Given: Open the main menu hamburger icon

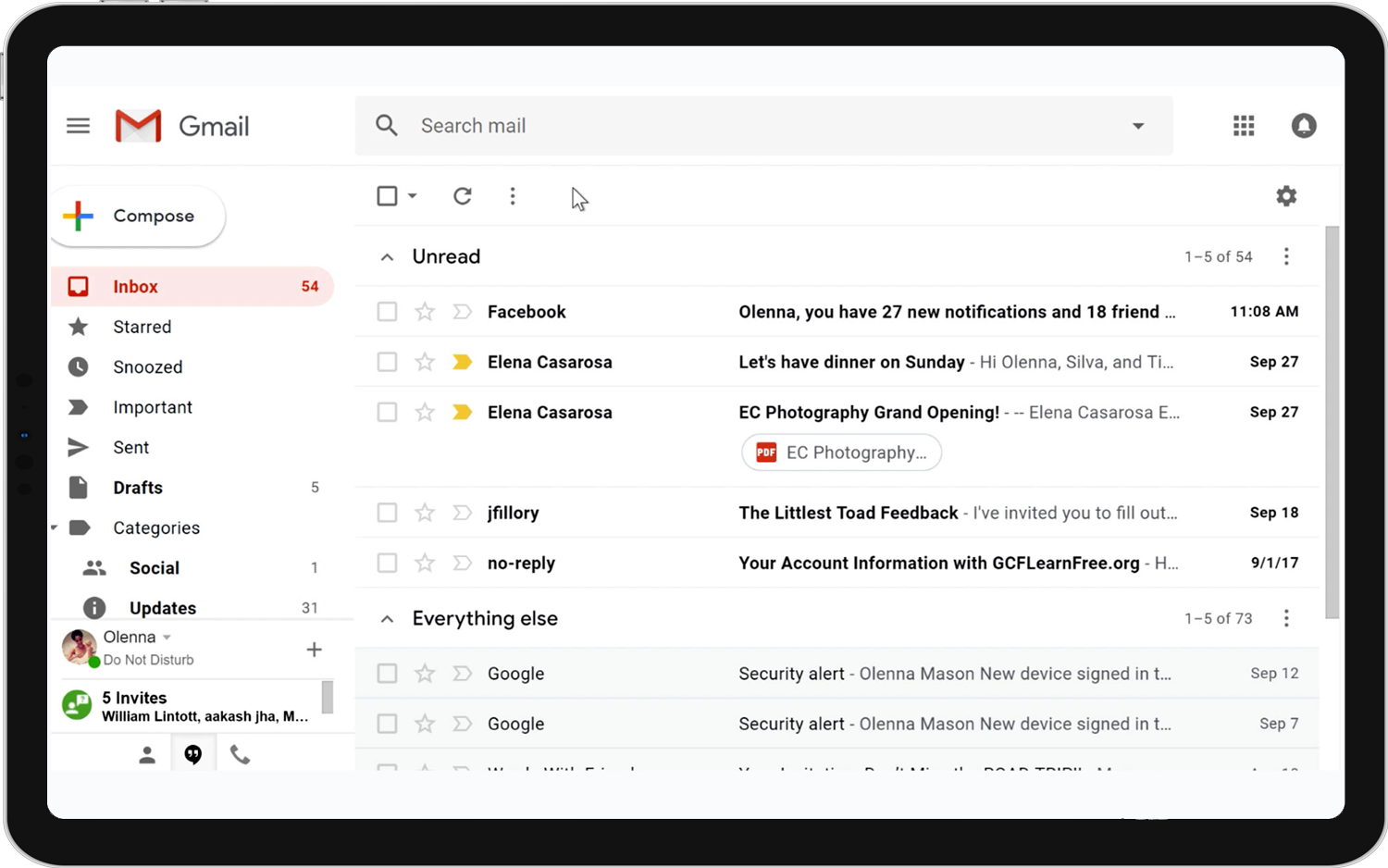Looking at the screenshot, I should (79, 126).
